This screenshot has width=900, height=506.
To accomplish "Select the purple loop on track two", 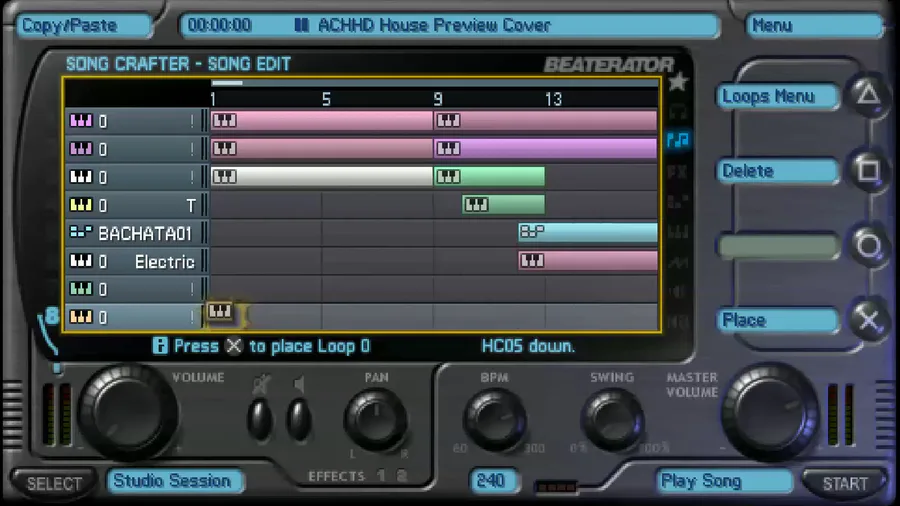I will [545, 149].
